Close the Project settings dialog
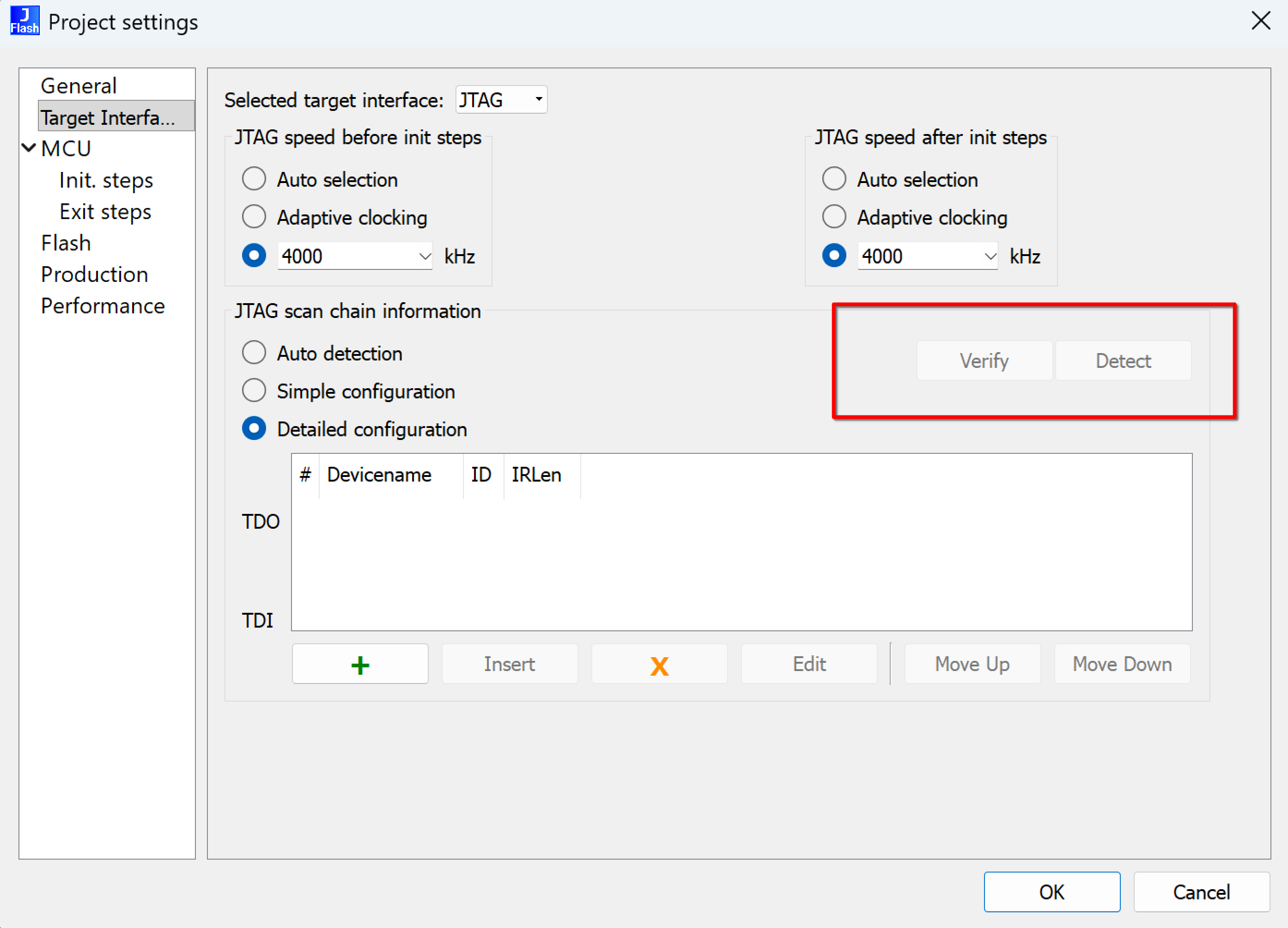The width and height of the screenshot is (1288, 928). tap(1260, 21)
